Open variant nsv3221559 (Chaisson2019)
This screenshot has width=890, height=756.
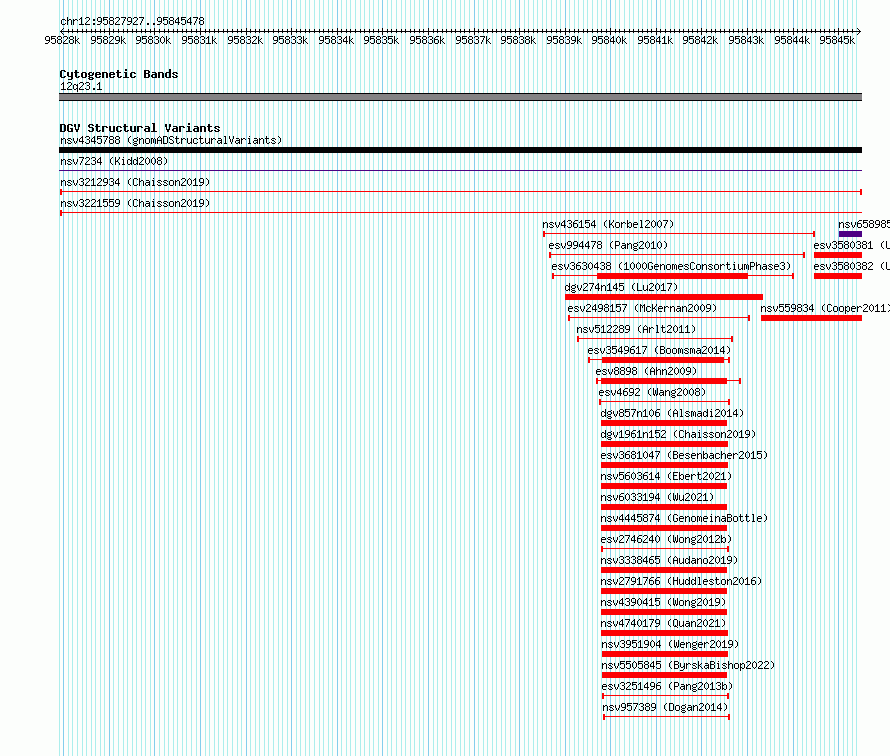pos(135,203)
